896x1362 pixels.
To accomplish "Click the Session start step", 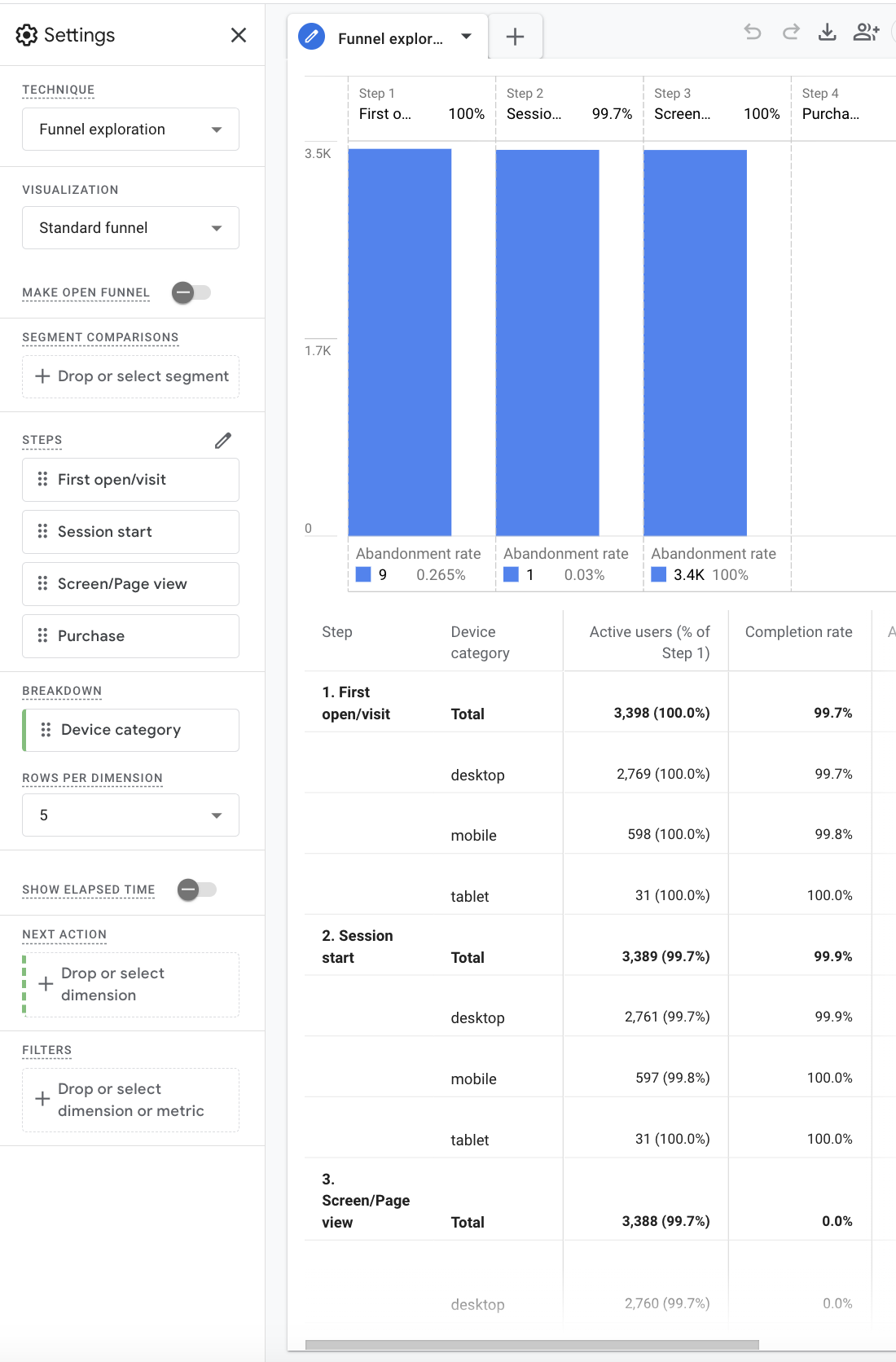I will click(x=130, y=532).
